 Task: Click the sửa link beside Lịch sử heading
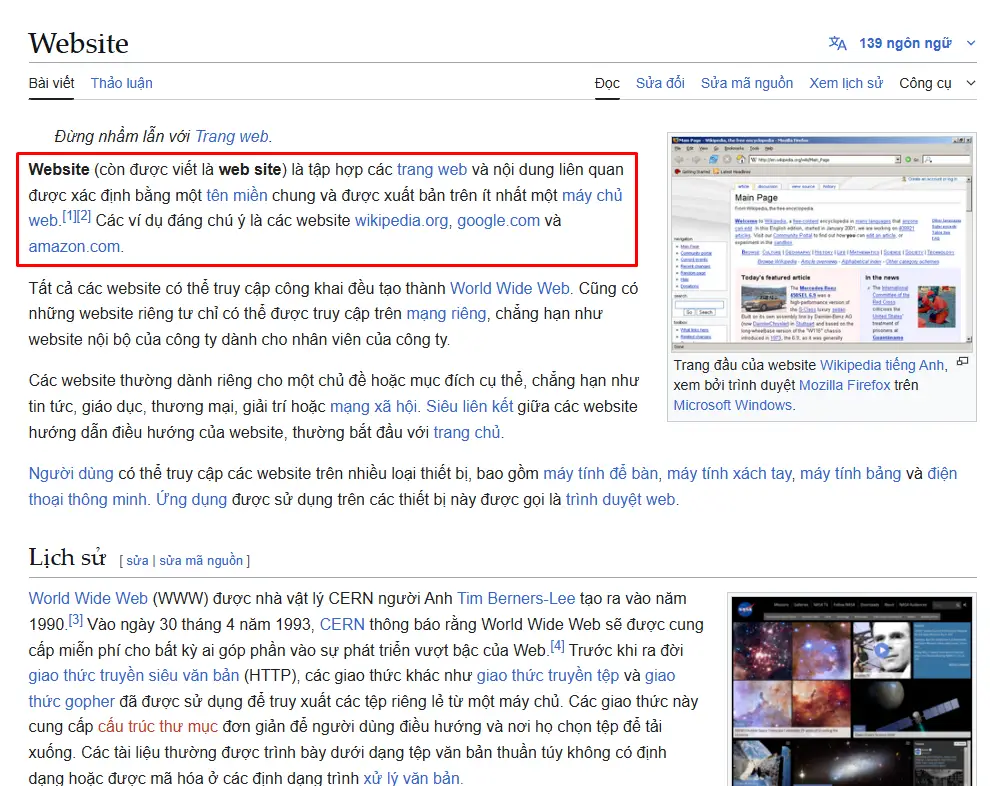click(x=137, y=561)
